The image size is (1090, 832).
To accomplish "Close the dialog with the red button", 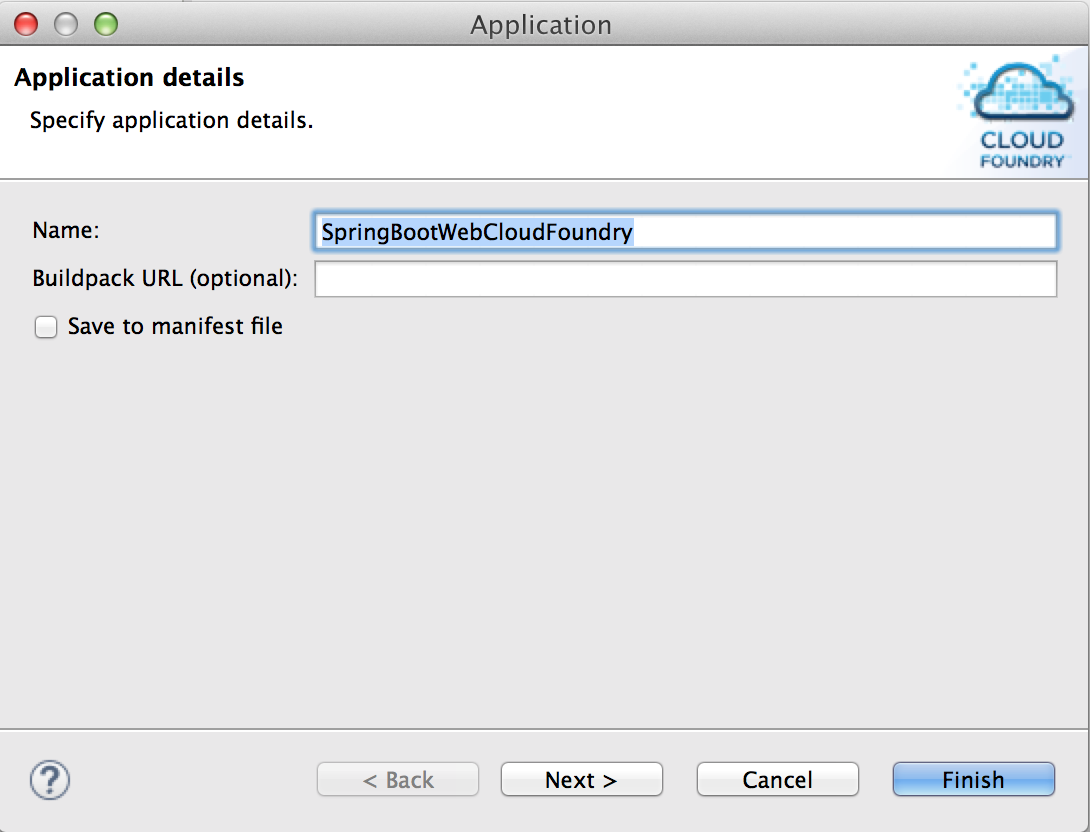I will click(27, 24).
